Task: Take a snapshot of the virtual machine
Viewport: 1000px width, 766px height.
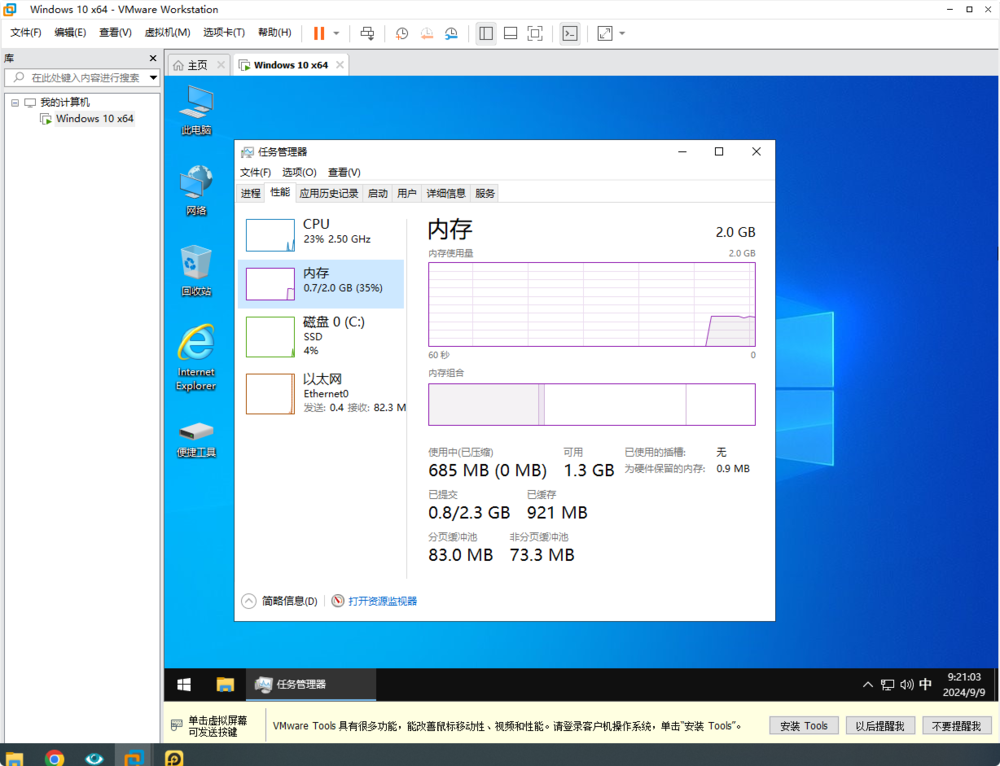Action: 402,33
